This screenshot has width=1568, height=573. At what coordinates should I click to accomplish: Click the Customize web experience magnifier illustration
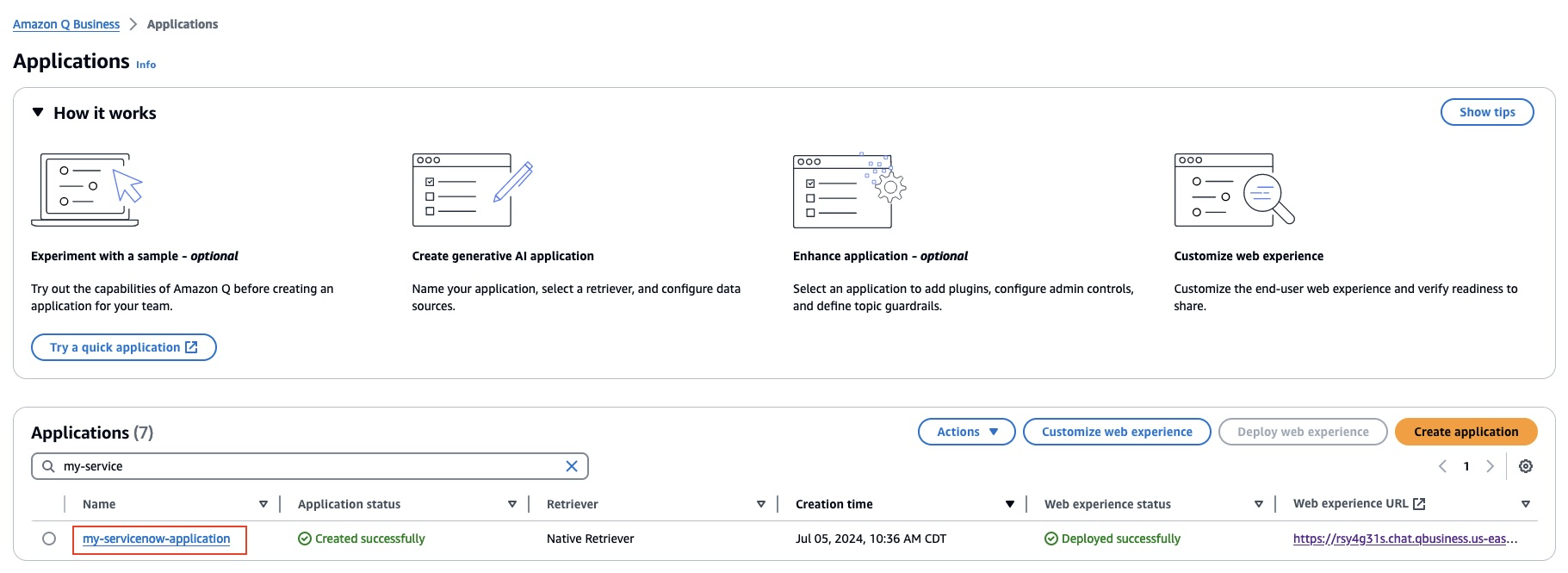coord(1235,190)
